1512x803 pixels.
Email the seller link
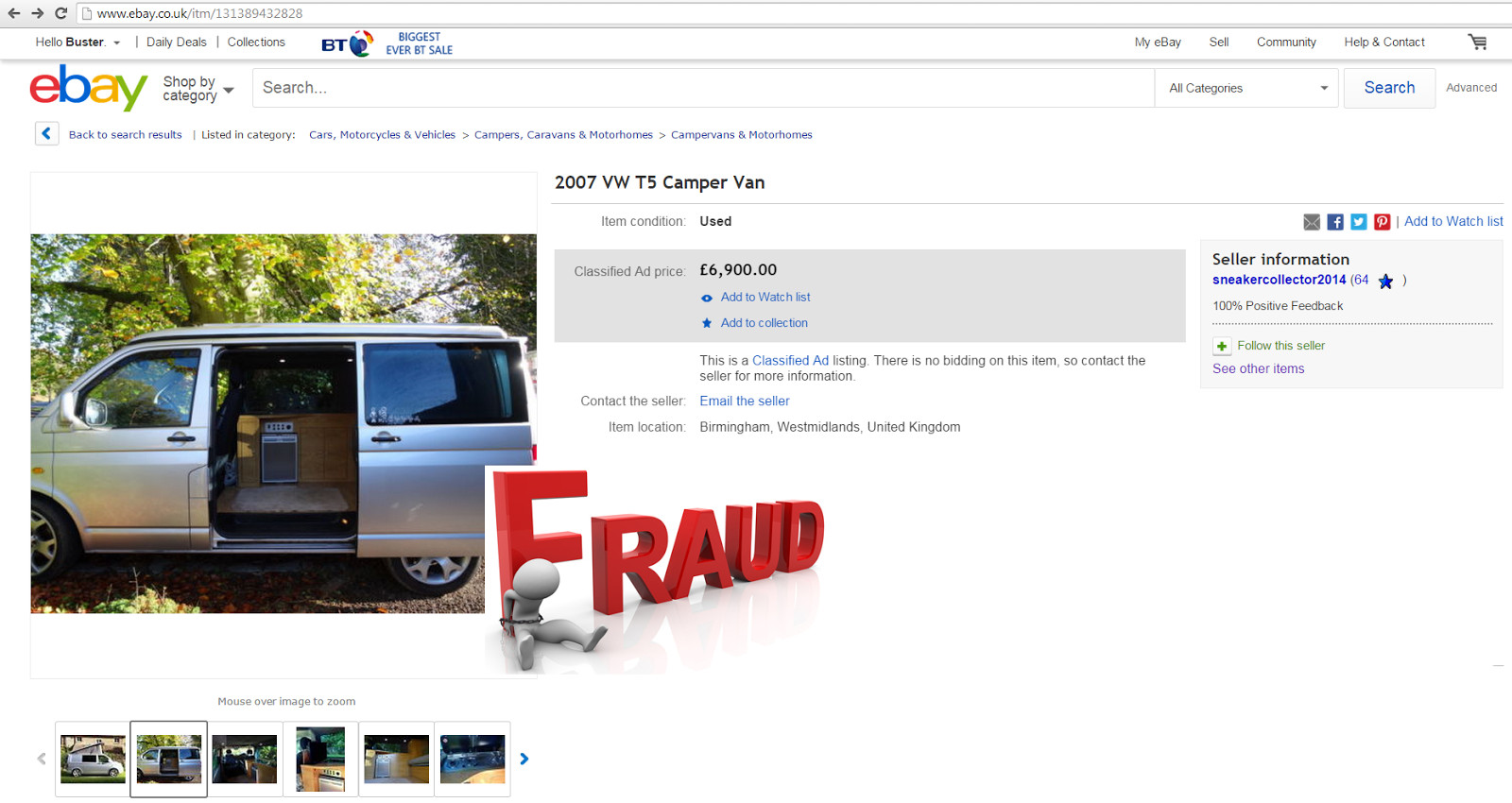coord(745,401)
